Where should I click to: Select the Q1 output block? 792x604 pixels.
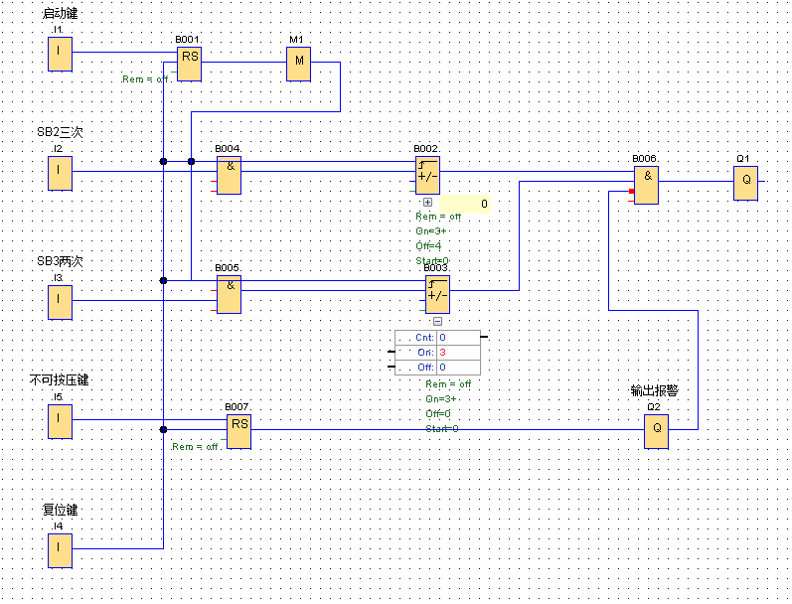(x=744, y=183)
